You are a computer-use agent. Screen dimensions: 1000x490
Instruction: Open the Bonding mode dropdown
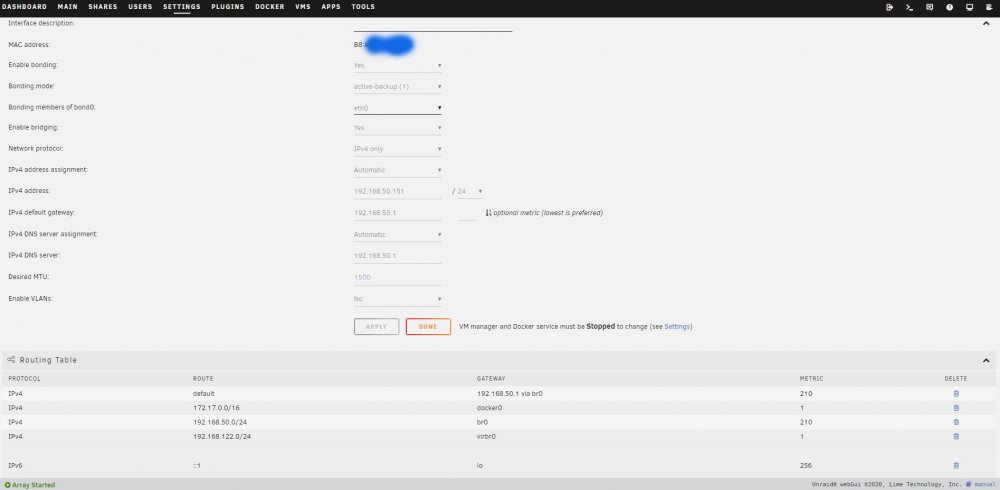[x=398, y=86]
